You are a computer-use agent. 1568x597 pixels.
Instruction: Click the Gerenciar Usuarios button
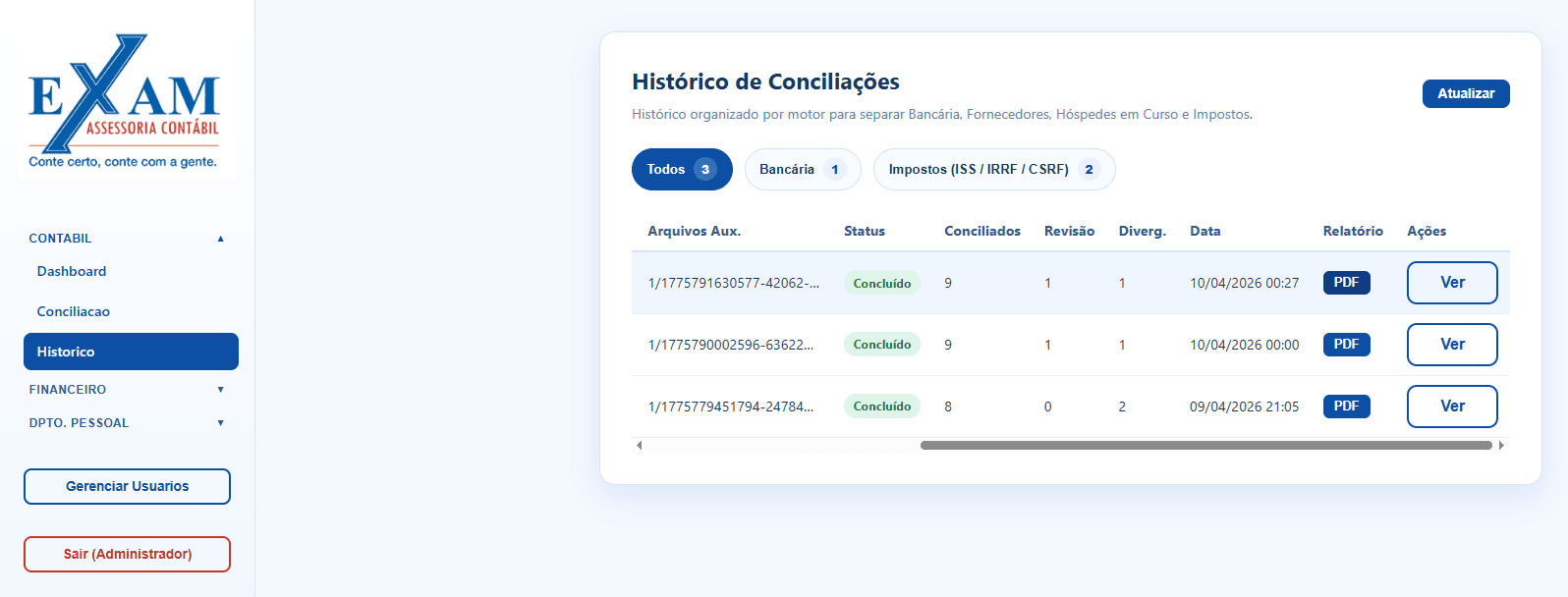click(127, 486)
